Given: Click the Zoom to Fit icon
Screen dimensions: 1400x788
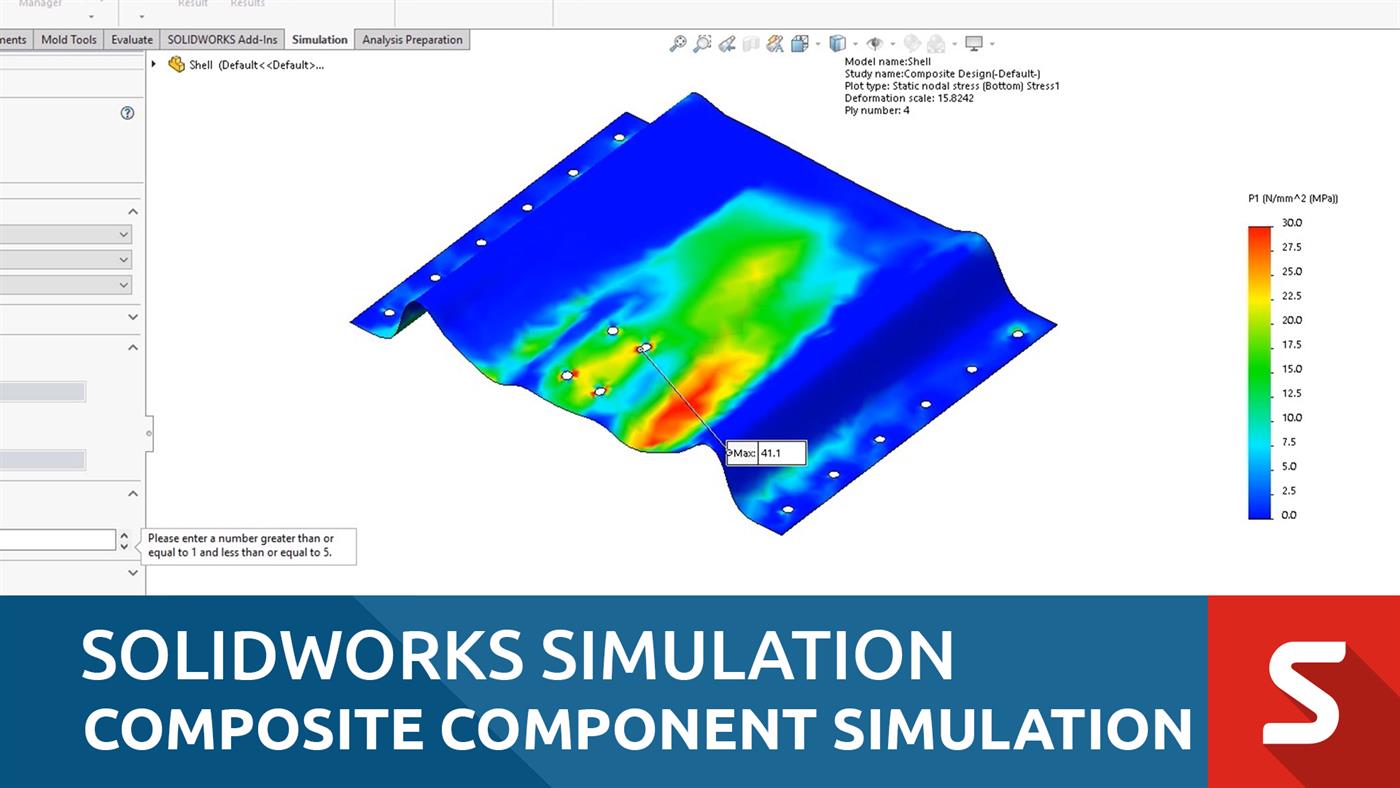Looking at the screenshot, I should 678,43.
